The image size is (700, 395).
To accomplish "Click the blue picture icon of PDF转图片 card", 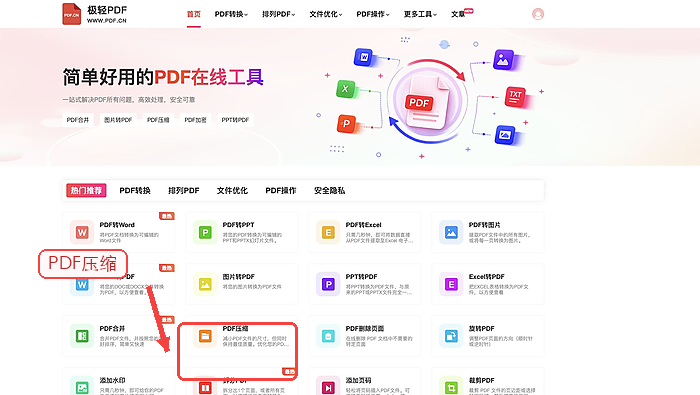I will pos(451,232).
